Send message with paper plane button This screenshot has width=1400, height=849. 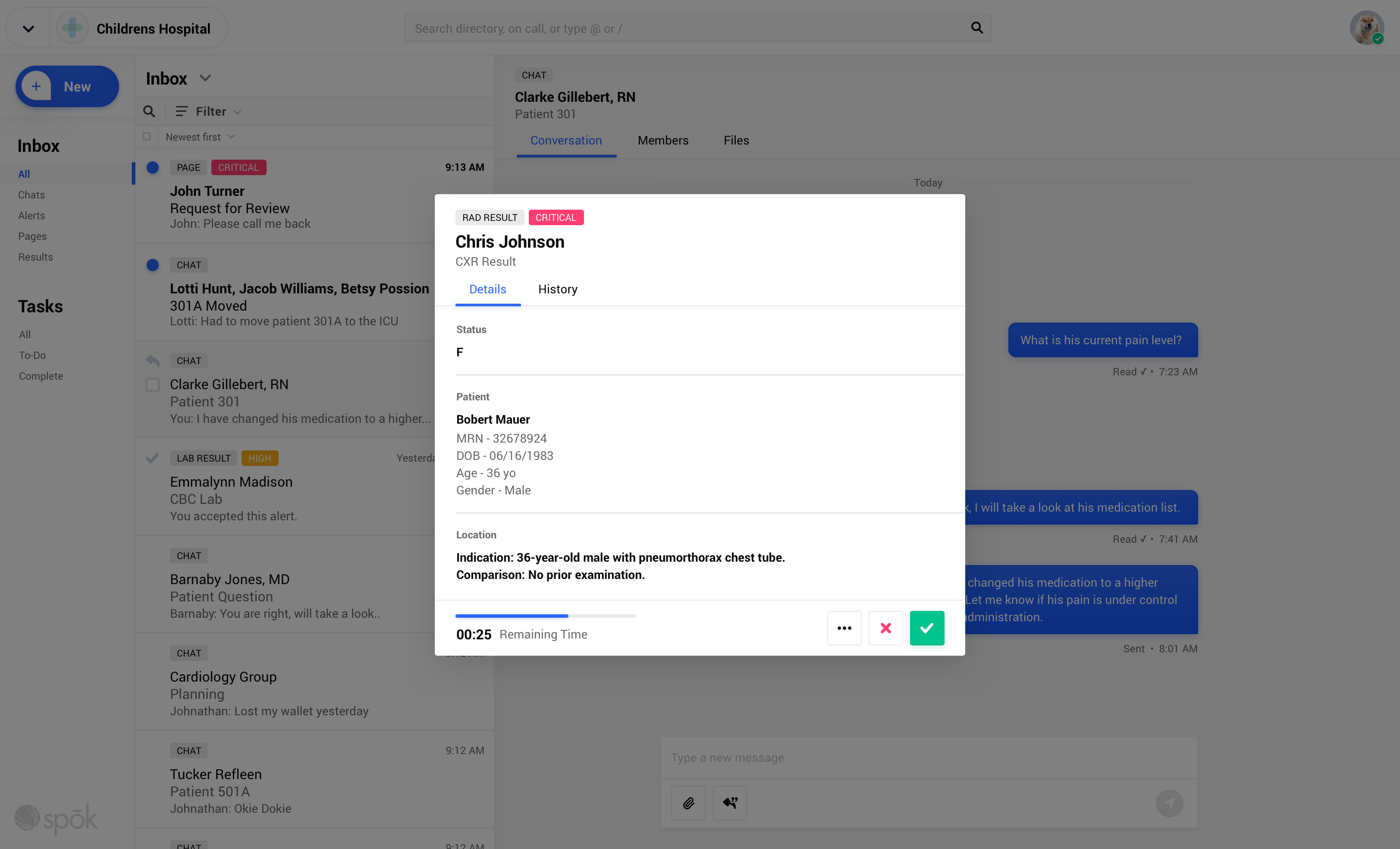coord(1169,803)
